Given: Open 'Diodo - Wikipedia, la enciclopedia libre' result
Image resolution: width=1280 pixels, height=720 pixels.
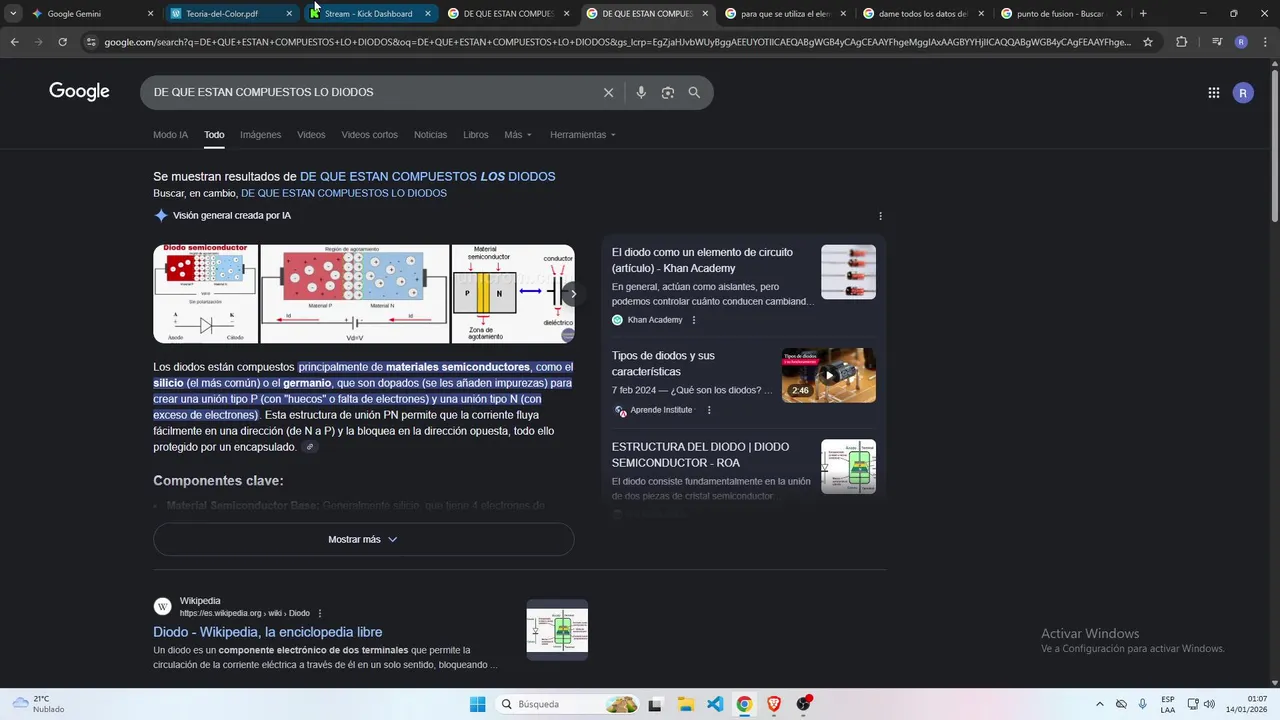Looking at the screenshot, I should tap(268, 632).
